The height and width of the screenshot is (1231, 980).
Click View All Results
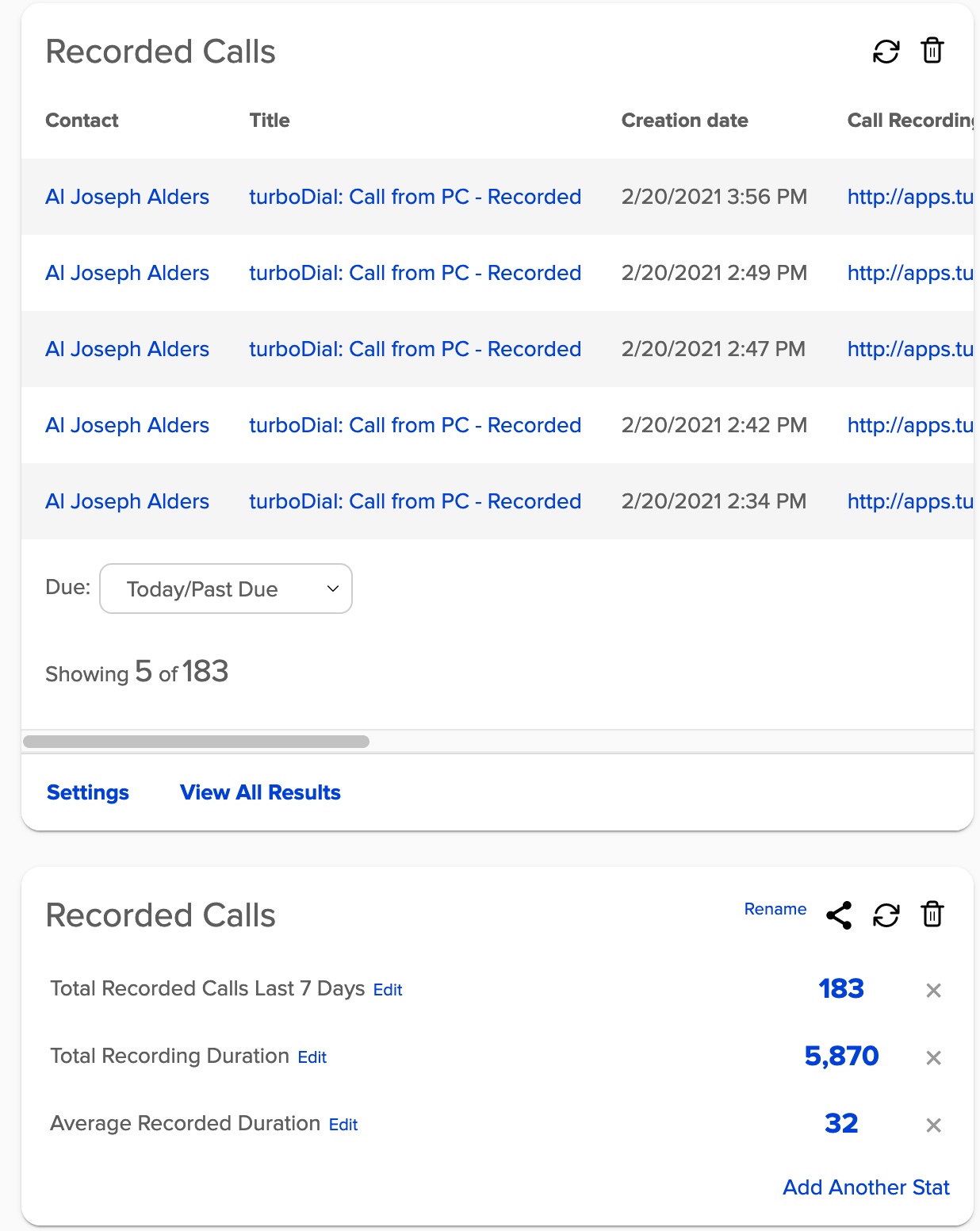tap(260, 792)
